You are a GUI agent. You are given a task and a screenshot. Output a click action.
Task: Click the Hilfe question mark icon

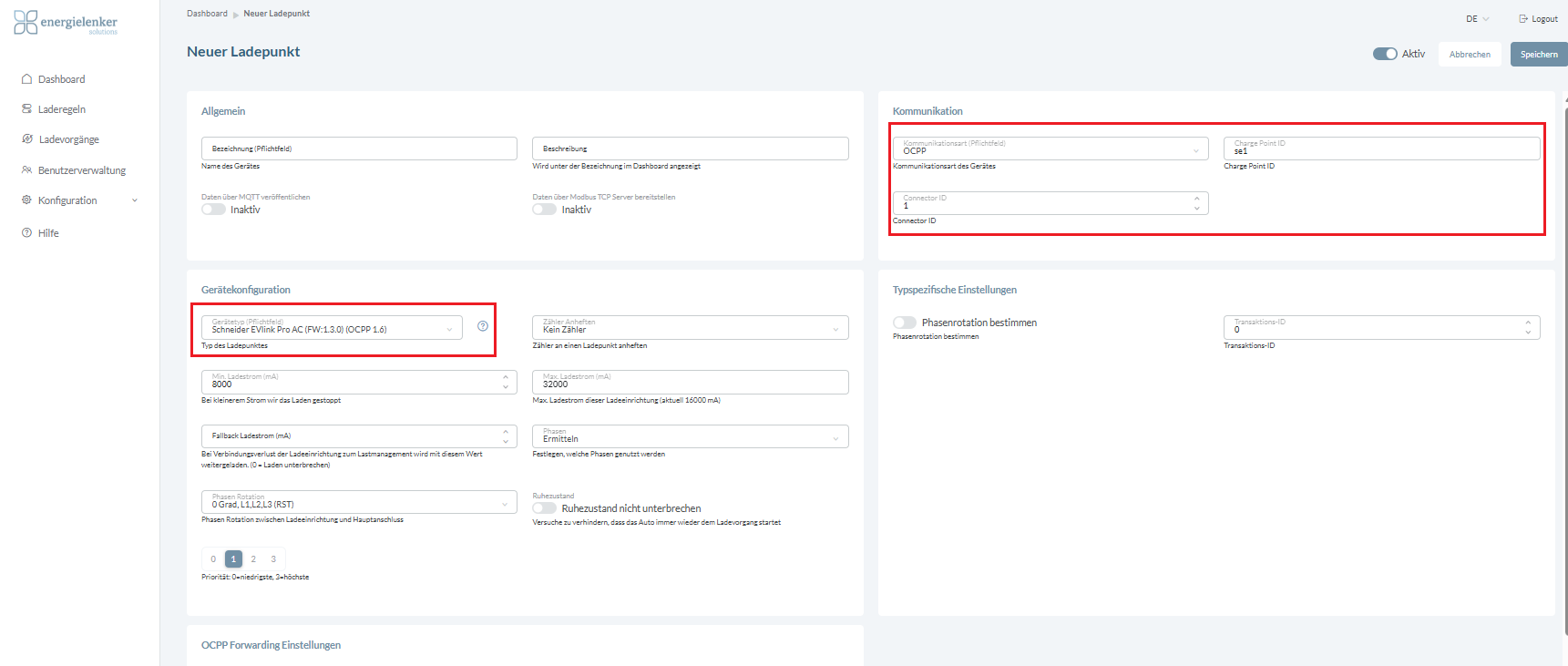tap(27, 233)
